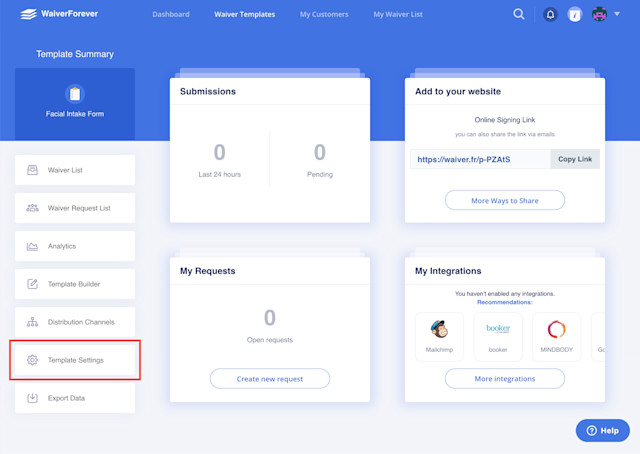Click More Ways to Share button
The image size is (640, 454).
(x=505, y=200)
